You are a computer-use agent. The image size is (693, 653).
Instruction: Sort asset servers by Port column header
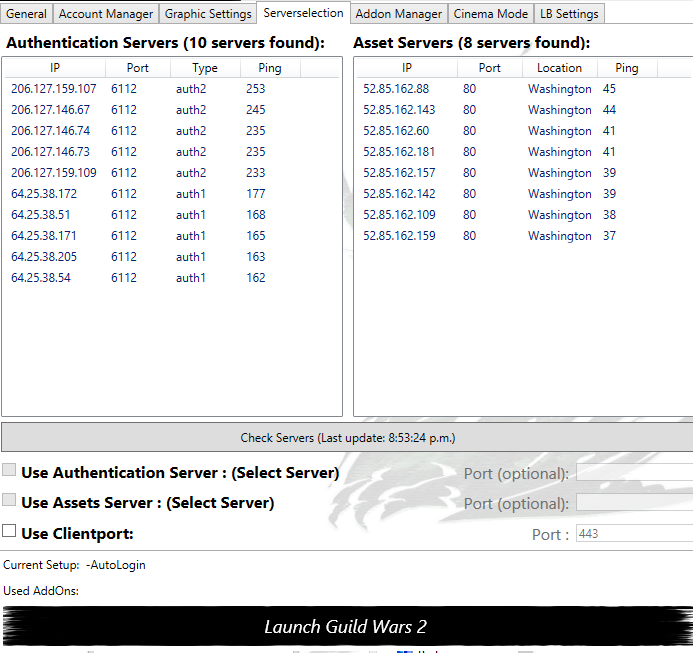(490, 68)
